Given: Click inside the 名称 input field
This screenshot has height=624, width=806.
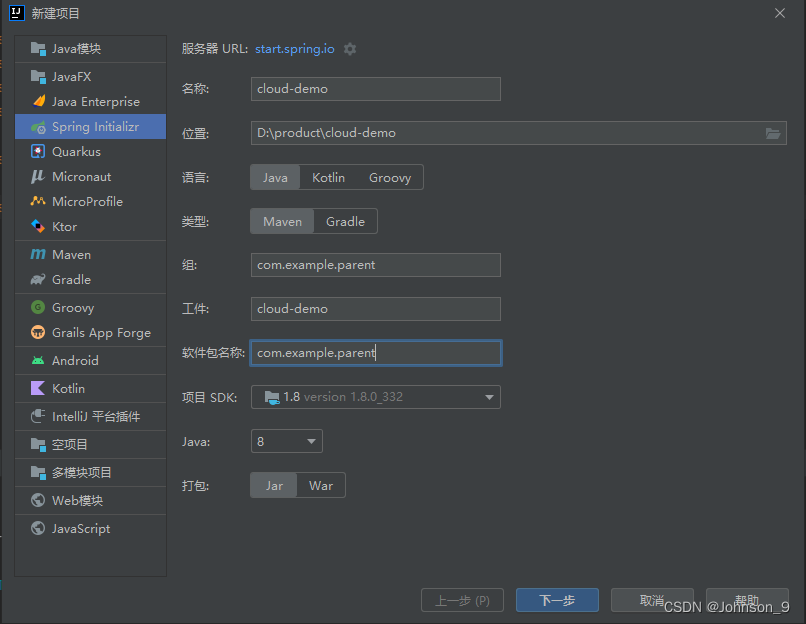Looking at the screenshot, I should 375,89.
